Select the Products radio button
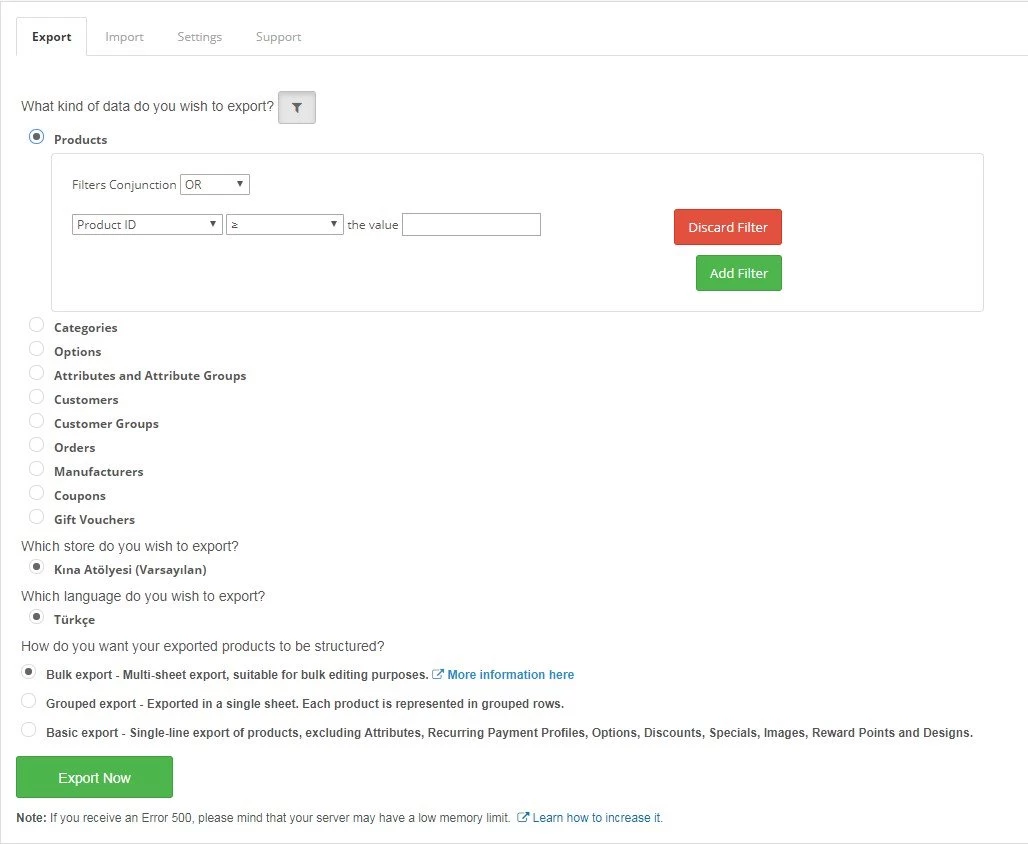The height and width of the screenshot is (844, 1028). (x=36, y=136)
